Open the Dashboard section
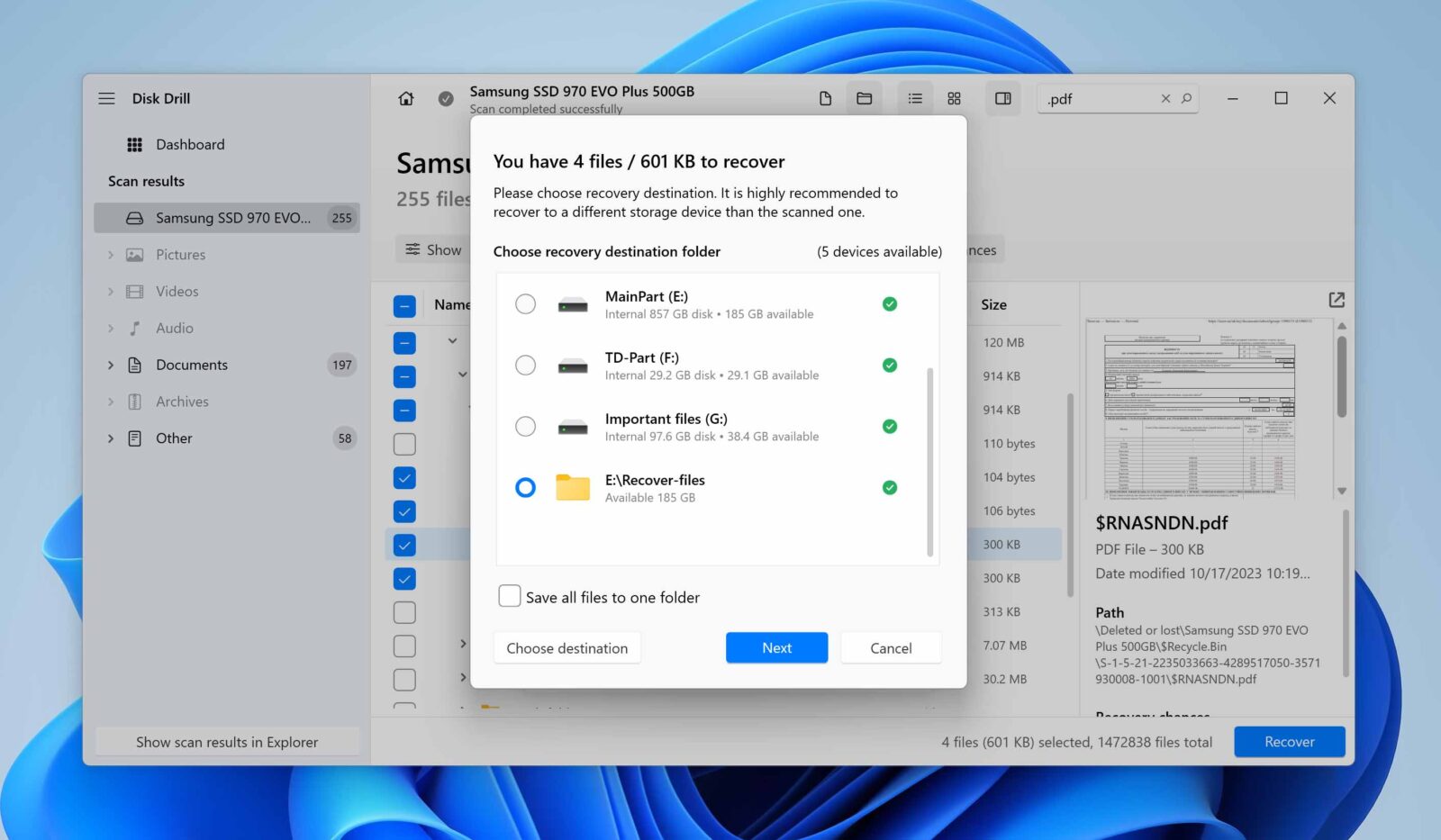The height and width of the screenshot is (840, 1441). (x=190, y=144)
